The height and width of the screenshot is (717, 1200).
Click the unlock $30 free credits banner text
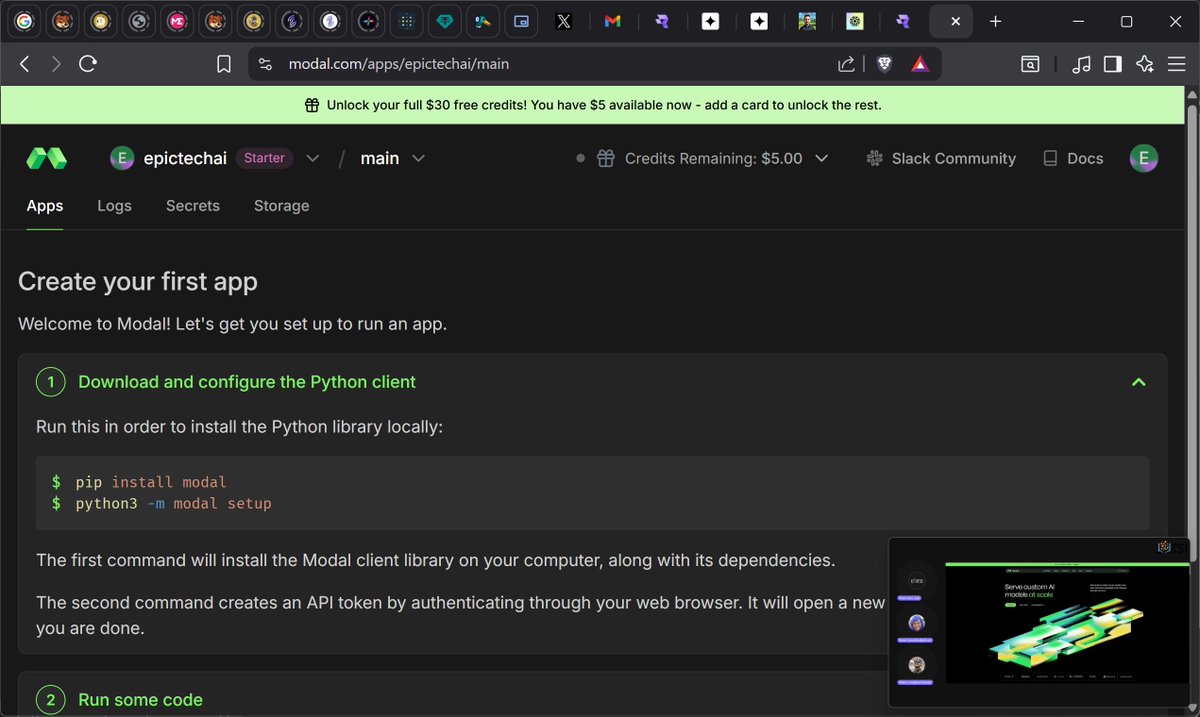pyautogui.click(x=604, y=105)
